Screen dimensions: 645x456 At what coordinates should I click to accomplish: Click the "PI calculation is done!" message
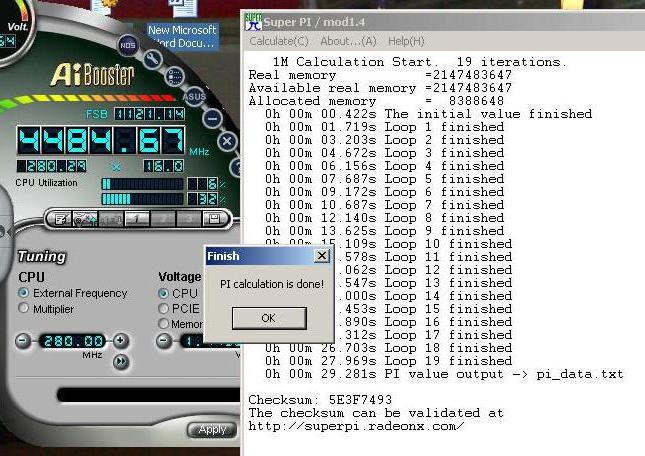272,284
